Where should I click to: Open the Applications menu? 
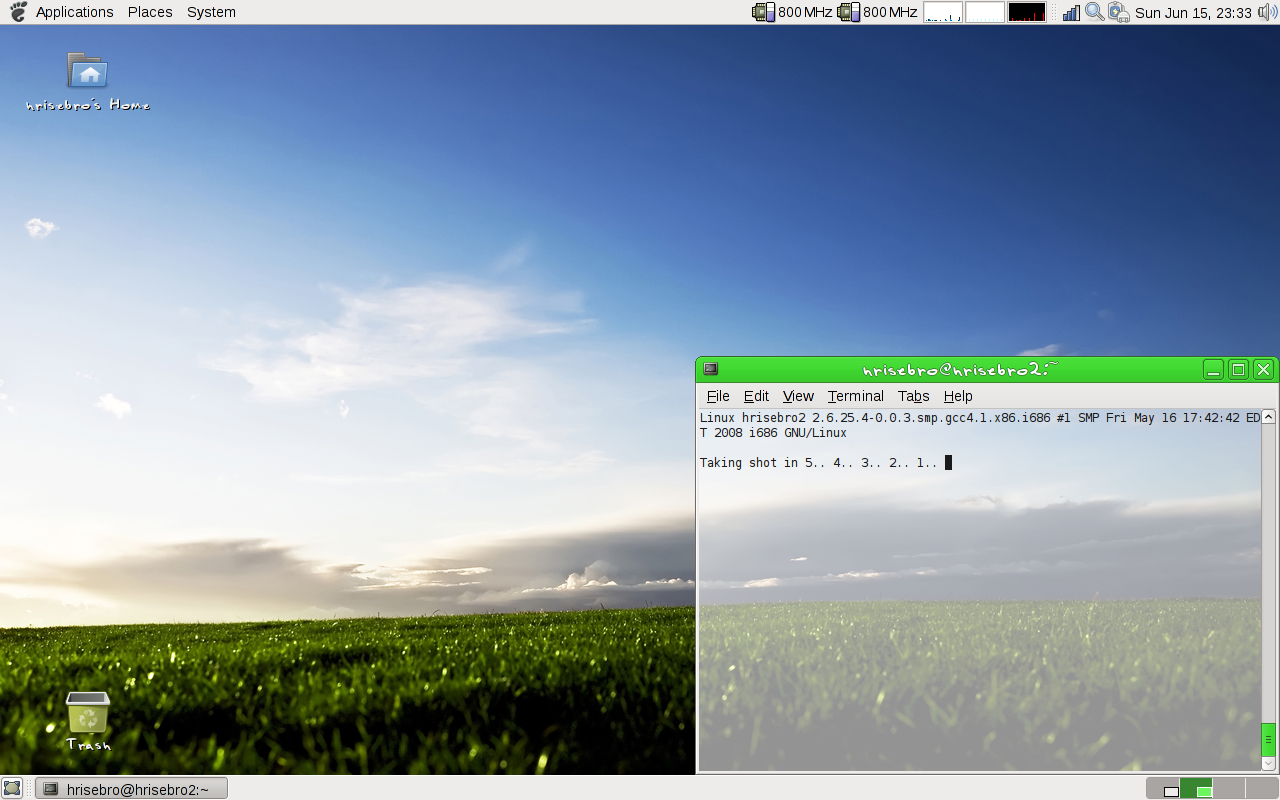[x=74, y=12]
